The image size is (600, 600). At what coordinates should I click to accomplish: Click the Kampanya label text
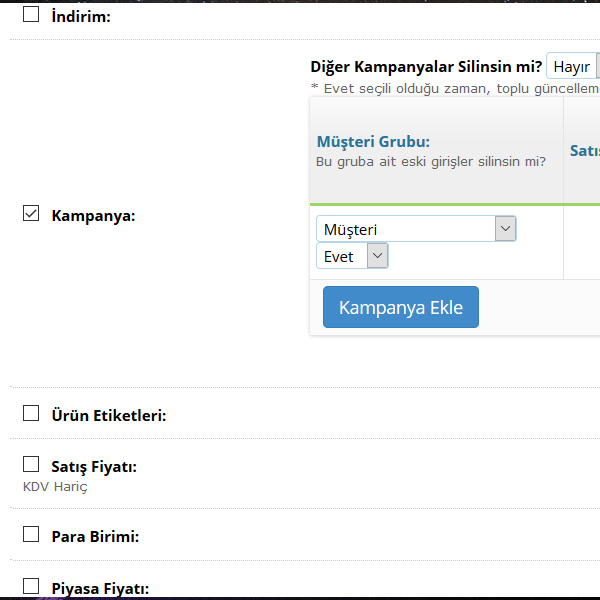tap(93, 216)
